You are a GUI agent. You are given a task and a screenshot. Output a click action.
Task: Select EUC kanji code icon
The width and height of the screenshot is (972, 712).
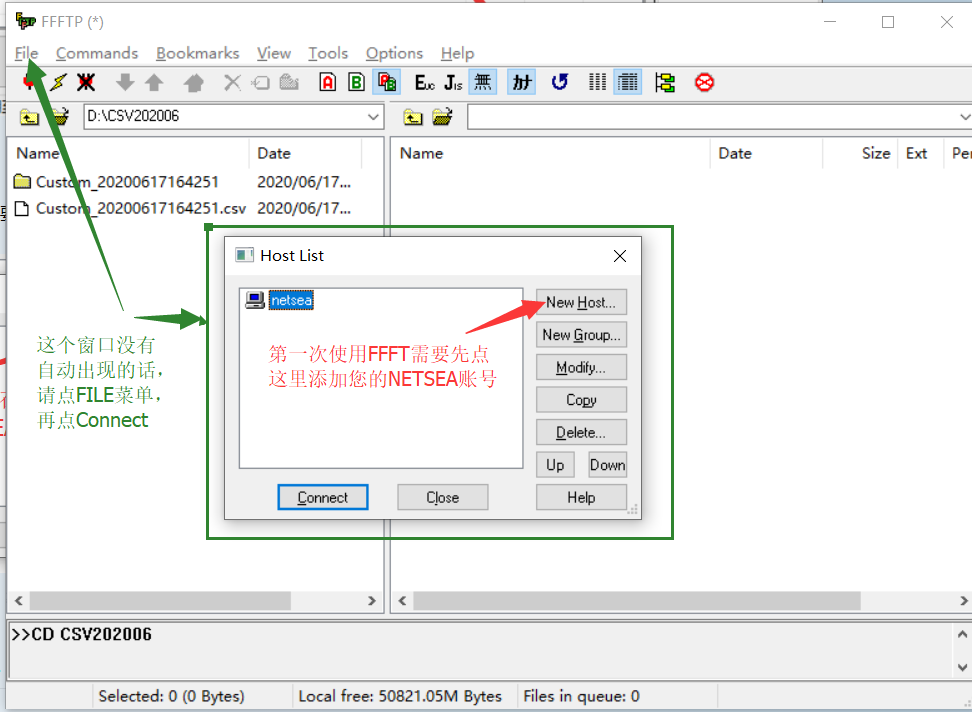(425, 82)
